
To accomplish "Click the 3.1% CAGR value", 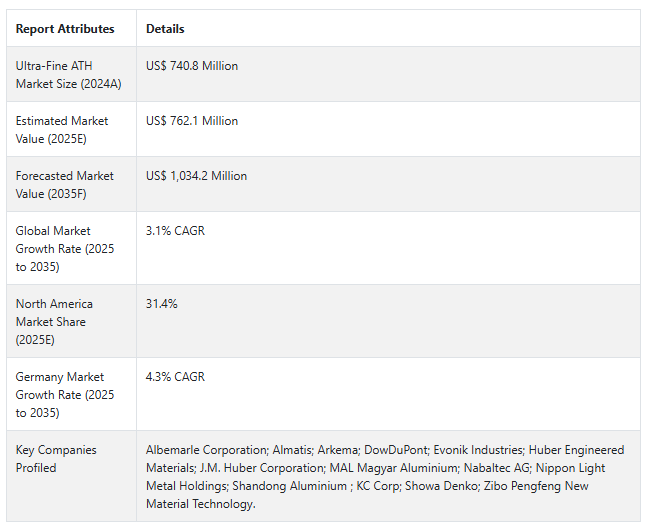I will tap(175, 231).
